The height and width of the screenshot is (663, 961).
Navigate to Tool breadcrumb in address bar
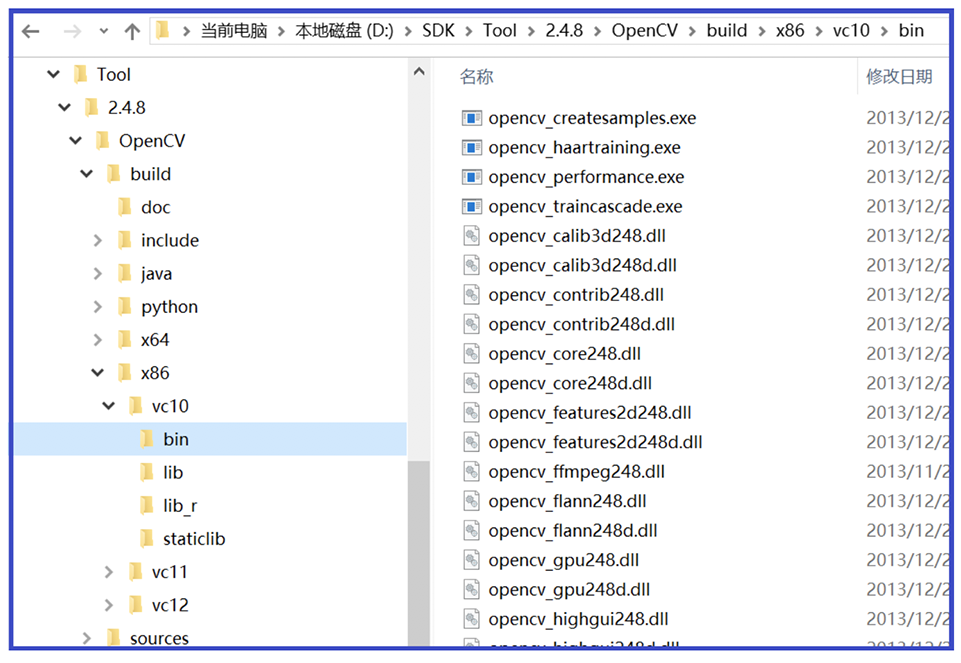pos(499,31)
